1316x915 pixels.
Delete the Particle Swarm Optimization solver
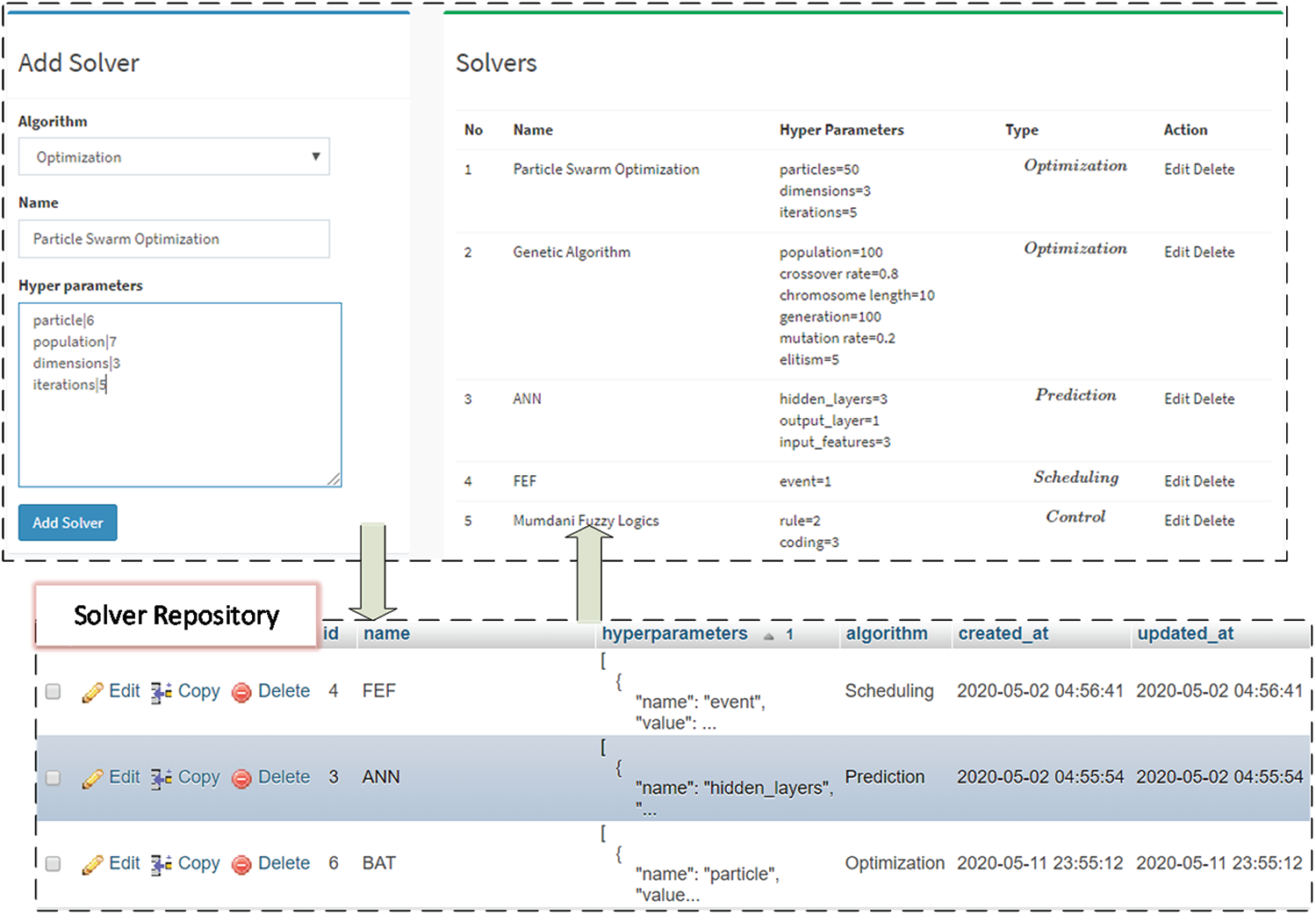(x=1214, y=169)
